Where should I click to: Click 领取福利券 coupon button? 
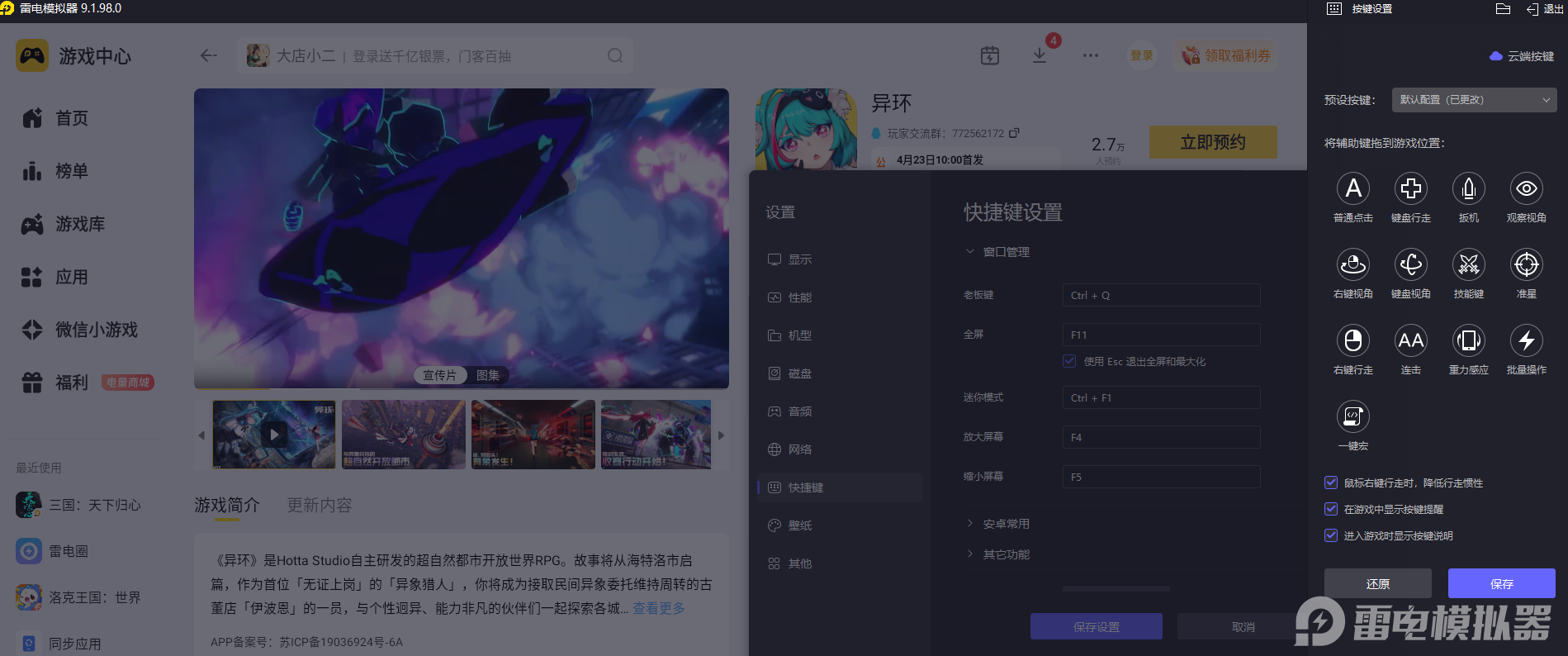1225,55
